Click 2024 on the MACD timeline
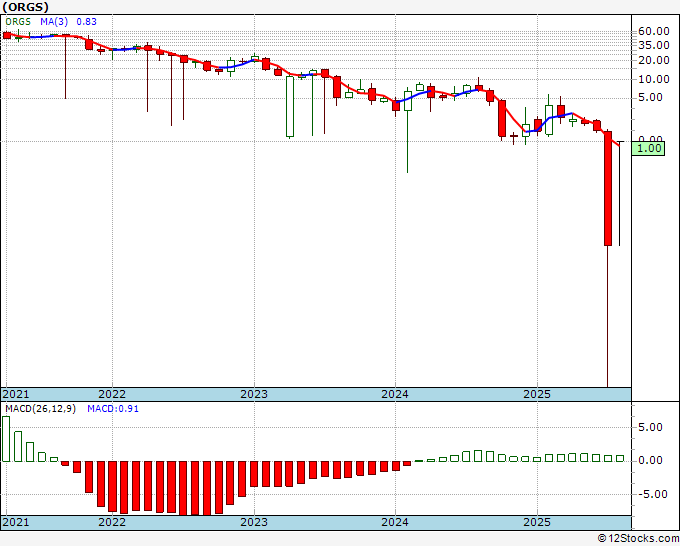The height and width of the screenshot is (546, 680). [x=395, y=522]
